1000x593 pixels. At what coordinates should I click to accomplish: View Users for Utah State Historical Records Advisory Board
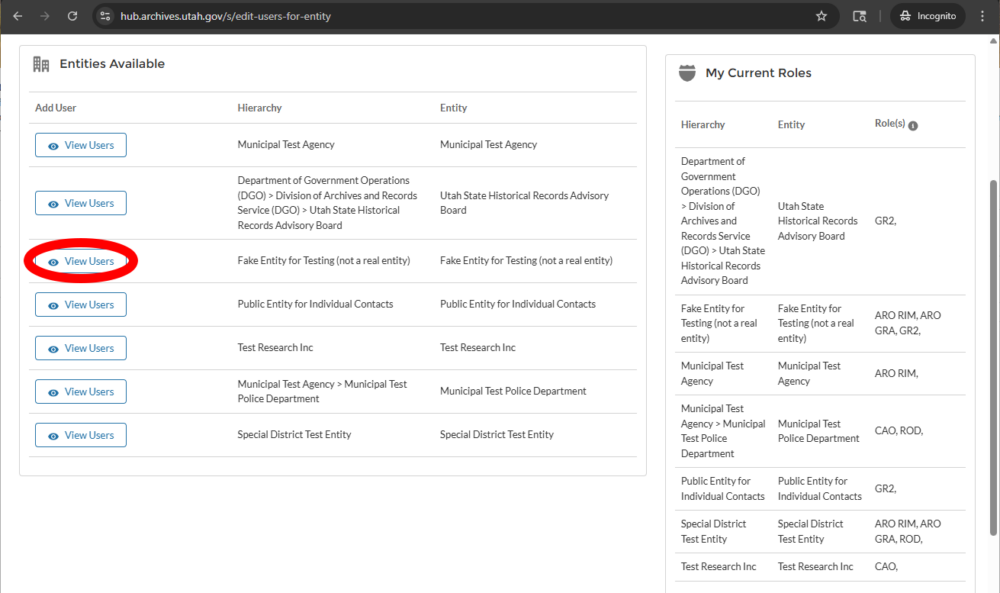click(x=81, y=203)
